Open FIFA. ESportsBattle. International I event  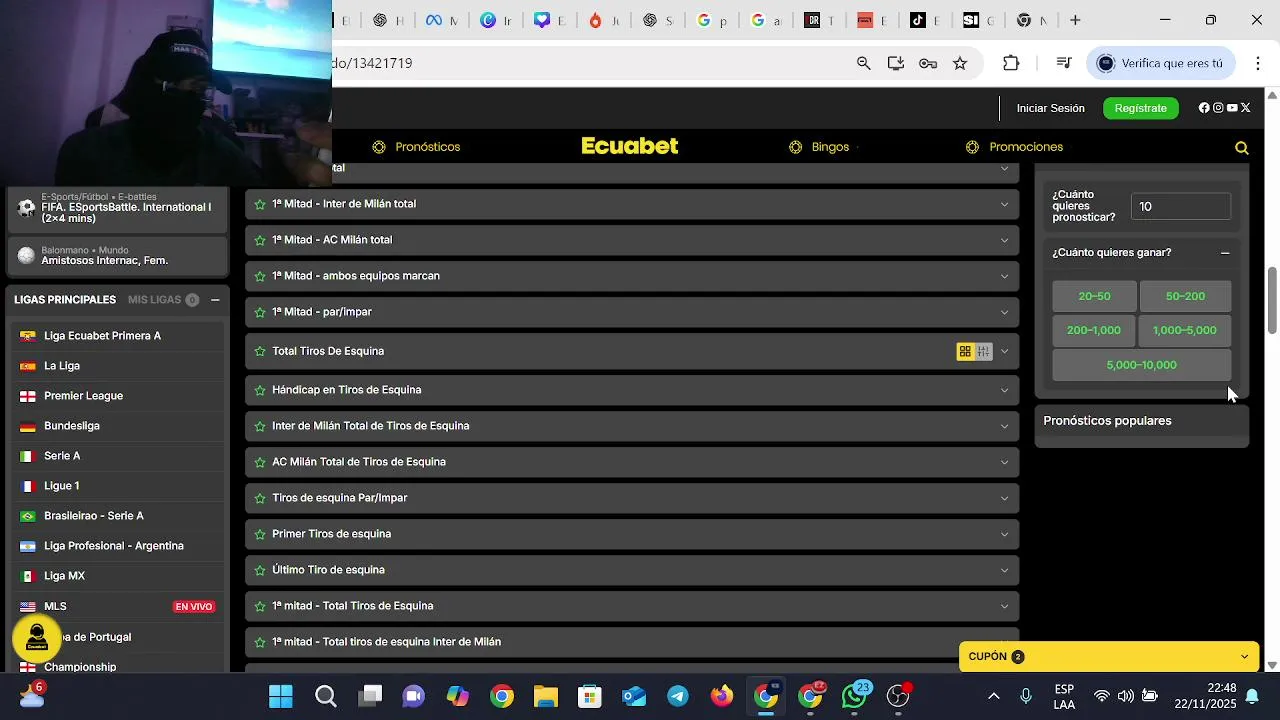(118, 208)
